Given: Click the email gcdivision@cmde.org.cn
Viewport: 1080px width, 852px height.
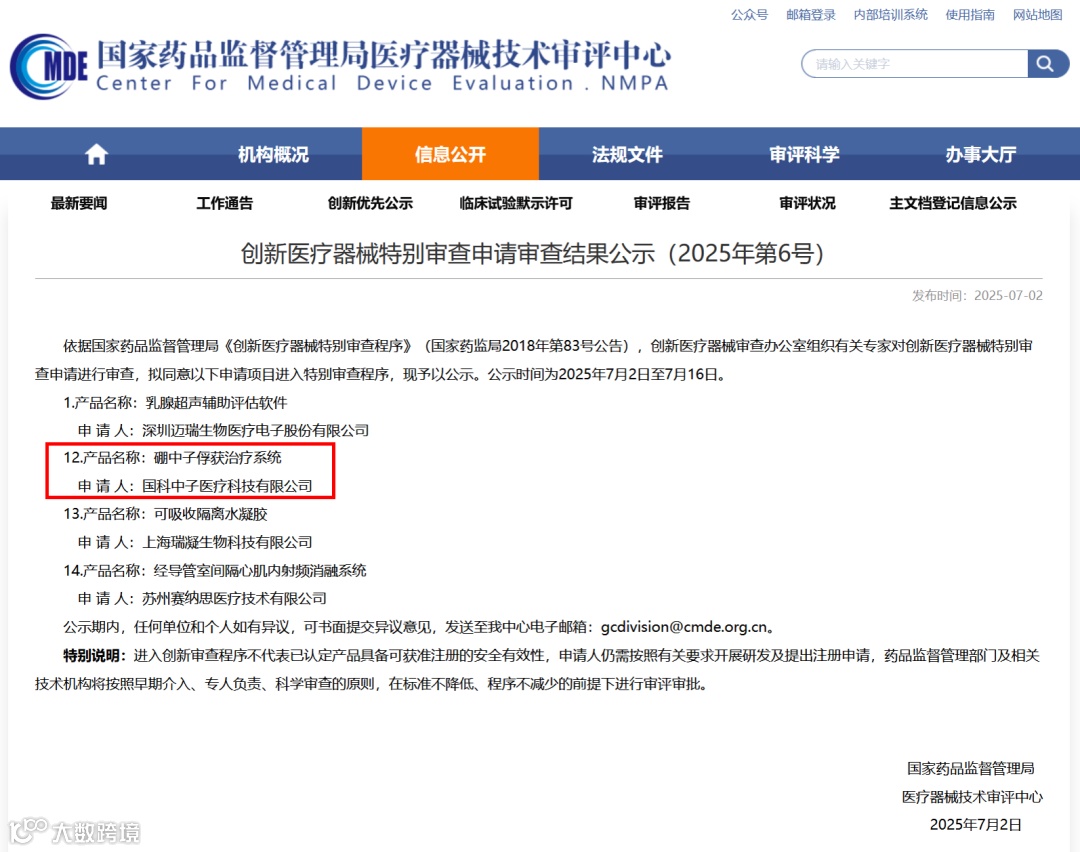Looking at the screenshot, I should click(684, 627).
